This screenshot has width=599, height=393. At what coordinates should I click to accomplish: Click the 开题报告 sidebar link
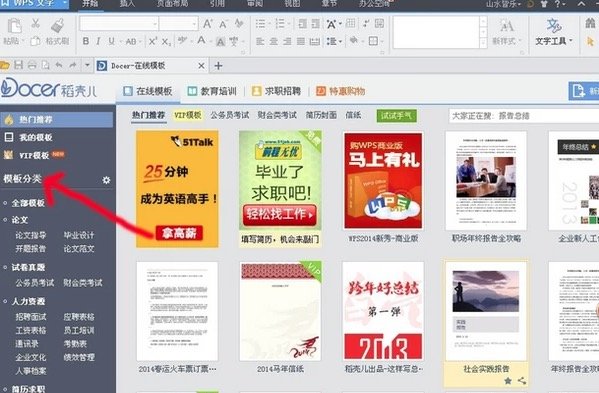tap(31, 249)
